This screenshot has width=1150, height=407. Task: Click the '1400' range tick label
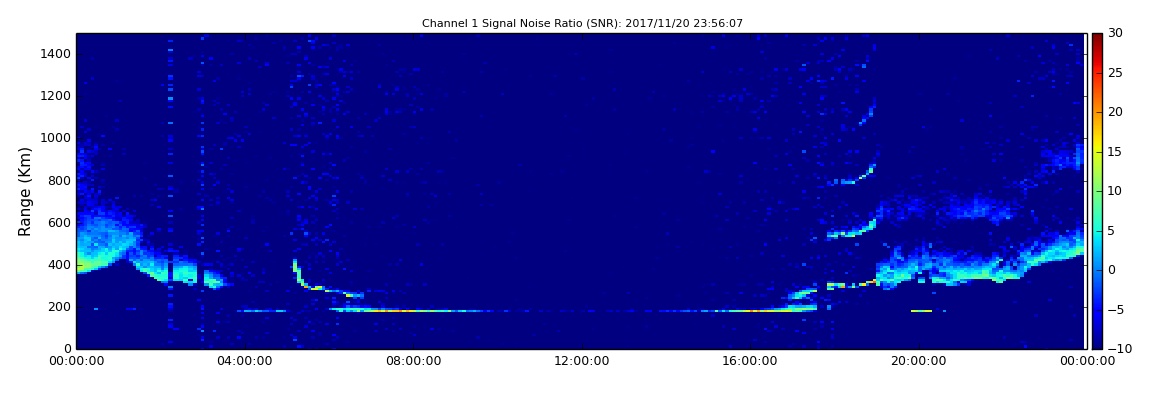point(56,54)
